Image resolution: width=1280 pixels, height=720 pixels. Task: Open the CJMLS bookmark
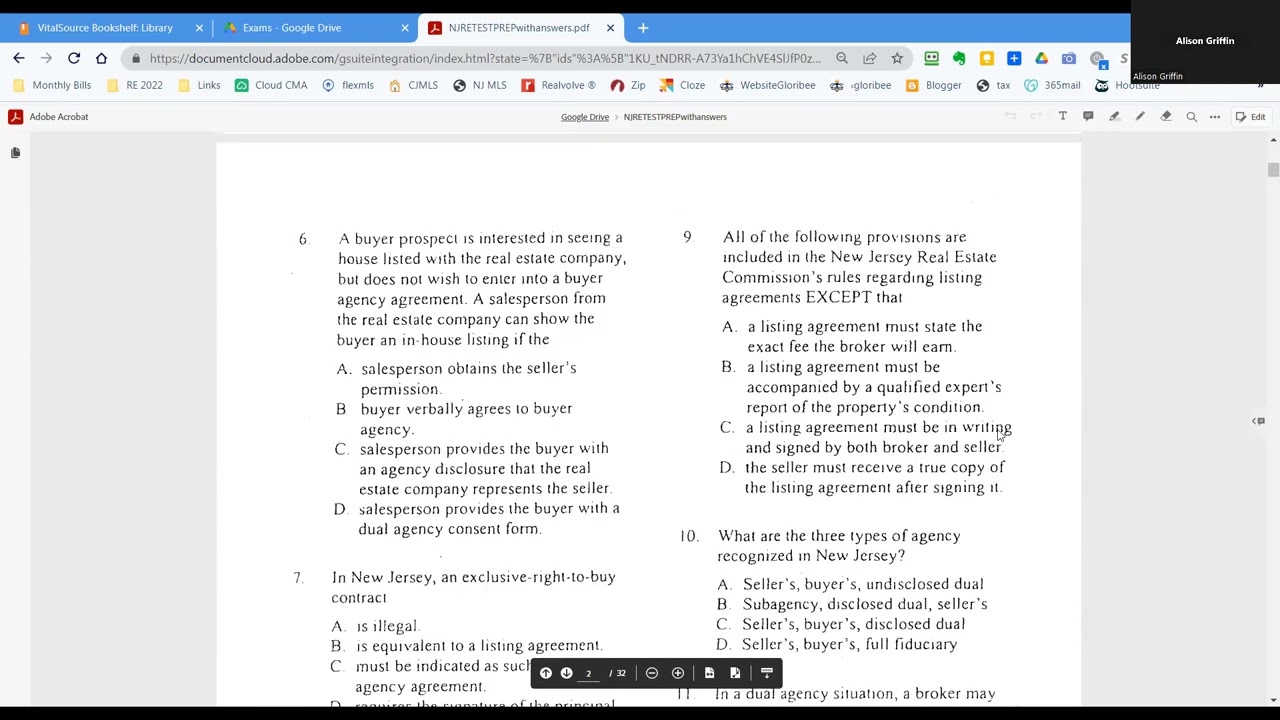[x=413, y=86]
